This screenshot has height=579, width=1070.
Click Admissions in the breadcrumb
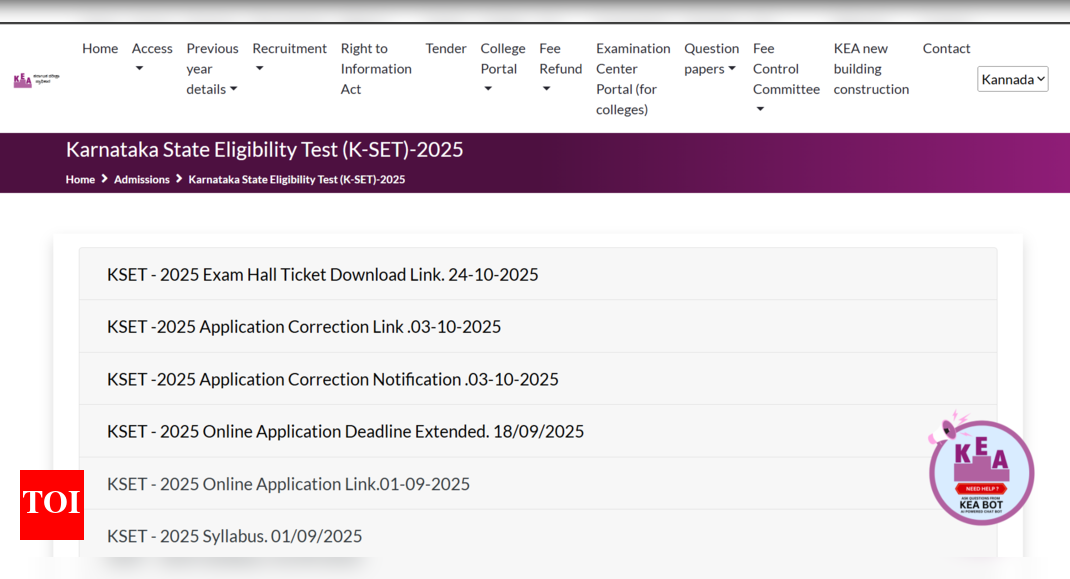tap(141, 180)
